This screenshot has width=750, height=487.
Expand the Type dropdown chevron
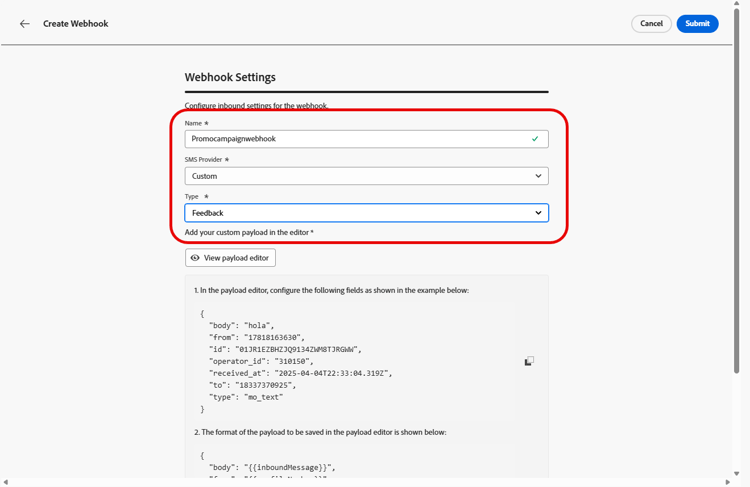coord(538,213)
